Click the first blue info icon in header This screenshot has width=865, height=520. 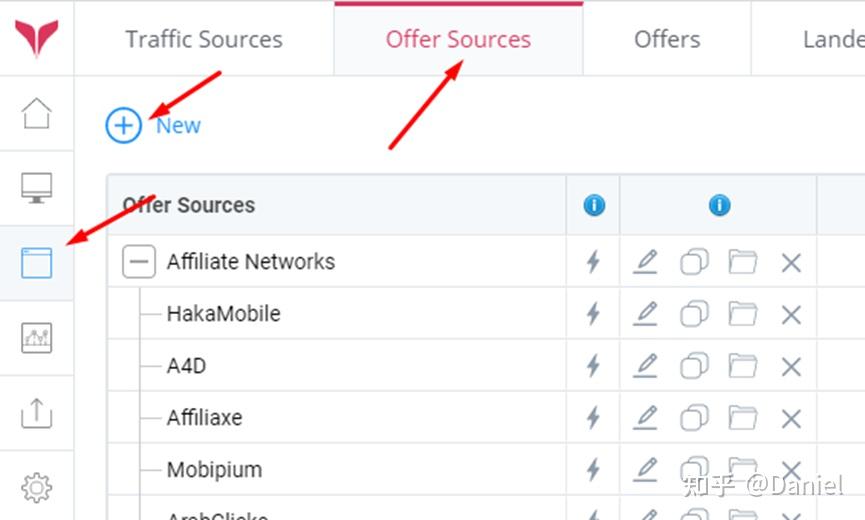click(x=594, y=205)
